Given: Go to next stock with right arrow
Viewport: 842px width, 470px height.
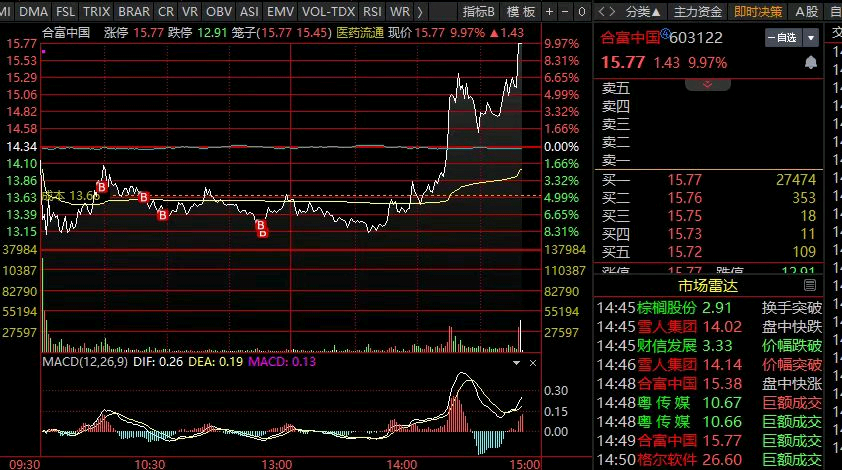Looking at the screenshot, I should click(x=612, y=11).
